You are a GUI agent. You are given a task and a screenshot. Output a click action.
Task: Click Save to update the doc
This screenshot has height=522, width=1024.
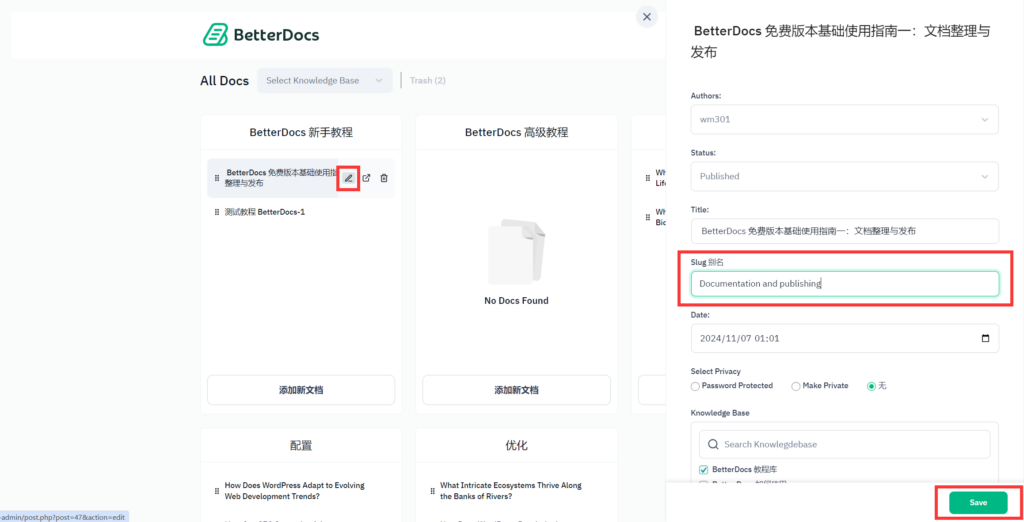coord(978,502)
